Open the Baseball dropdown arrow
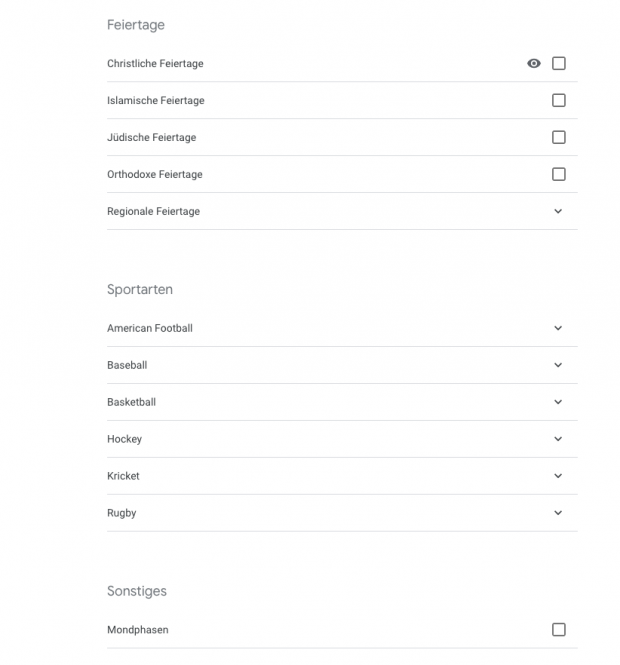The image size is (620, 665). pyautogui.click(x=558, y=365)
